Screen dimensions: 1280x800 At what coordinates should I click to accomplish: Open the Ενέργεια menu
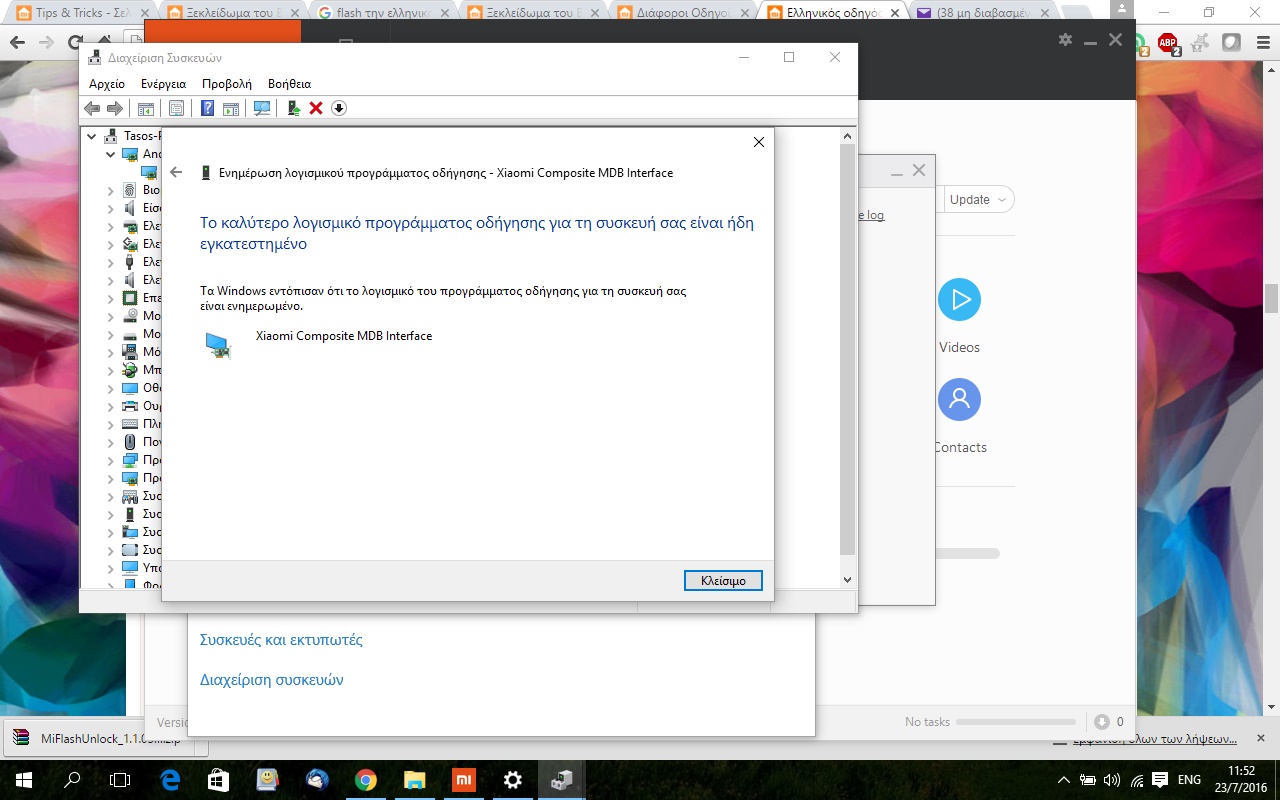coord(163,84)
